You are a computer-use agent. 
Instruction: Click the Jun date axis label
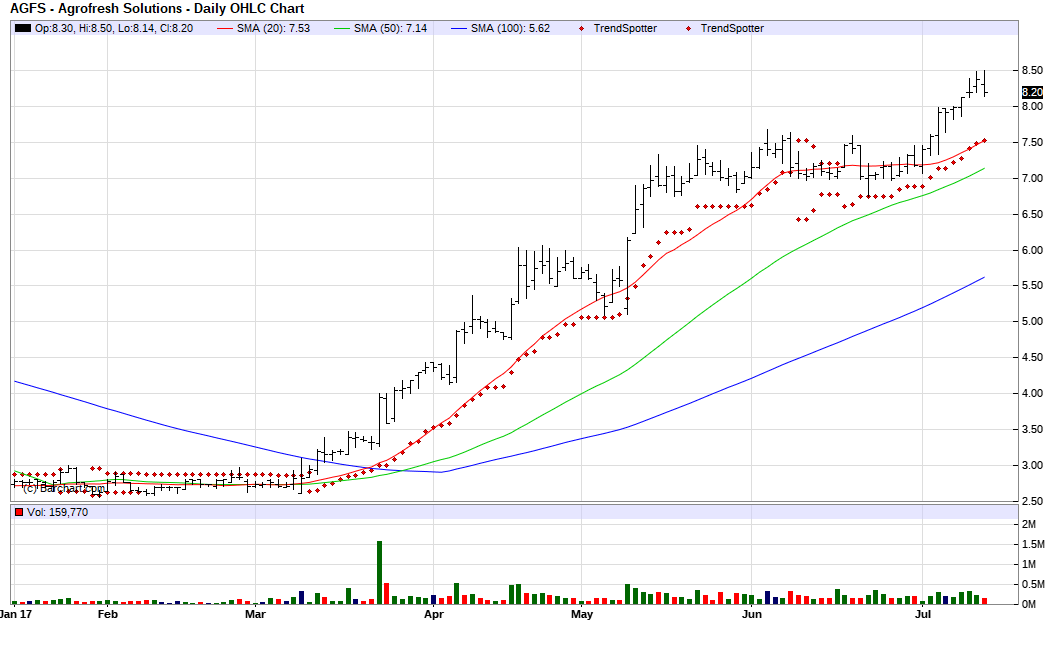click(752, 615)
